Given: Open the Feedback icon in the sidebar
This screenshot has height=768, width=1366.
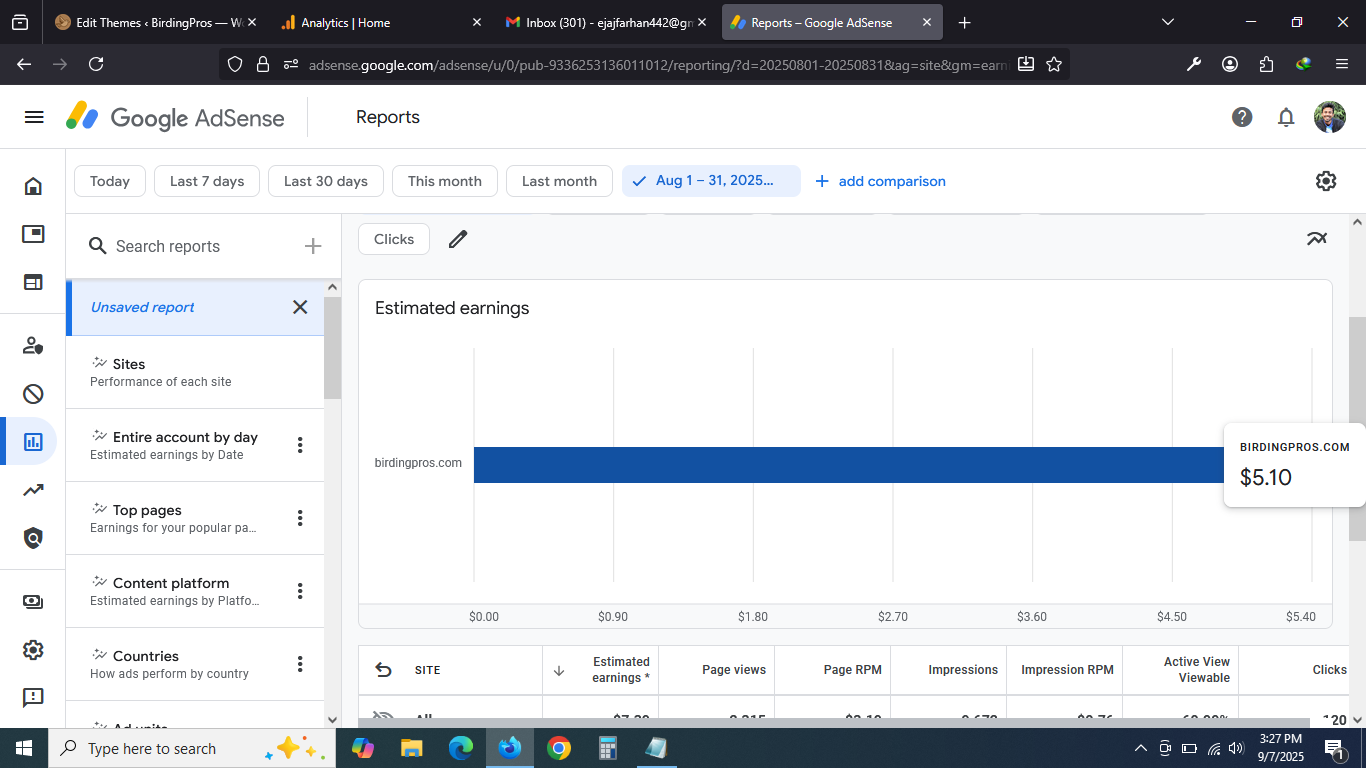Looking at the screenshot, I should coord(33,697).
